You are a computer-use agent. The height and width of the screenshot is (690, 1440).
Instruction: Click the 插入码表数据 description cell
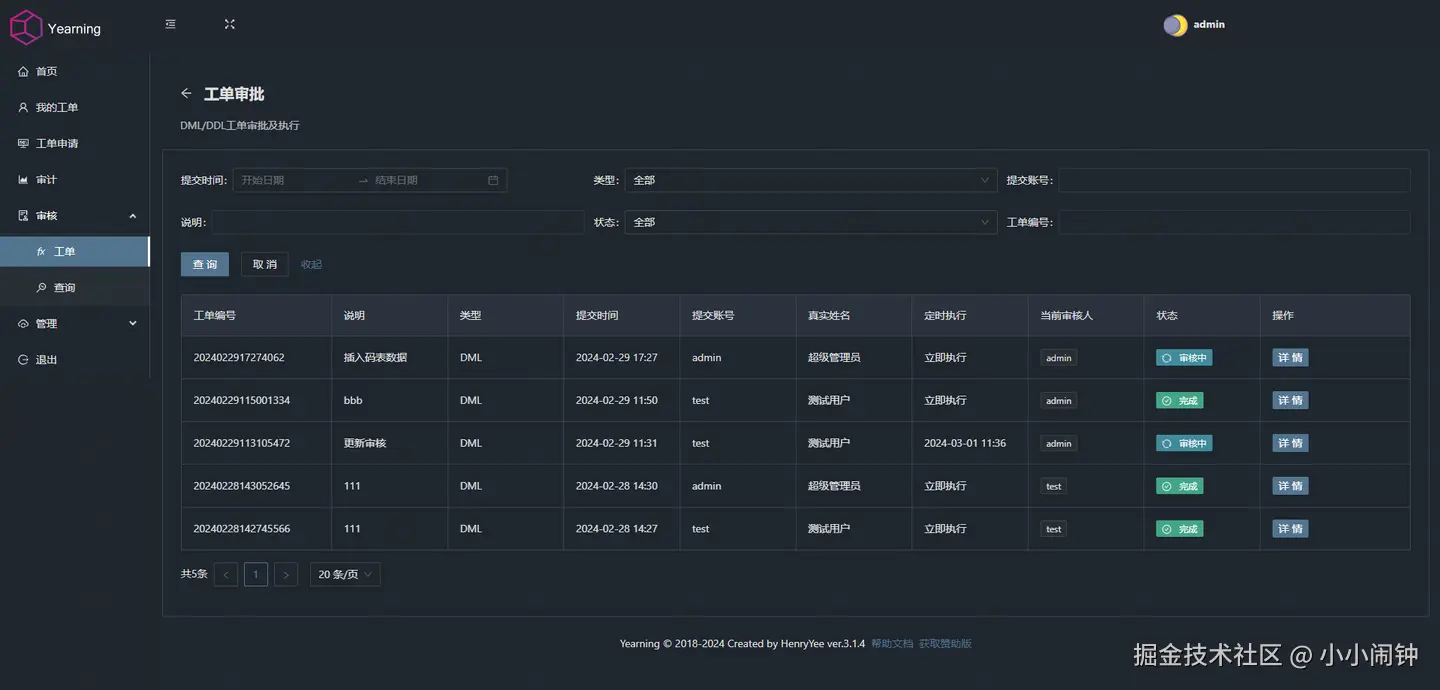375,357
